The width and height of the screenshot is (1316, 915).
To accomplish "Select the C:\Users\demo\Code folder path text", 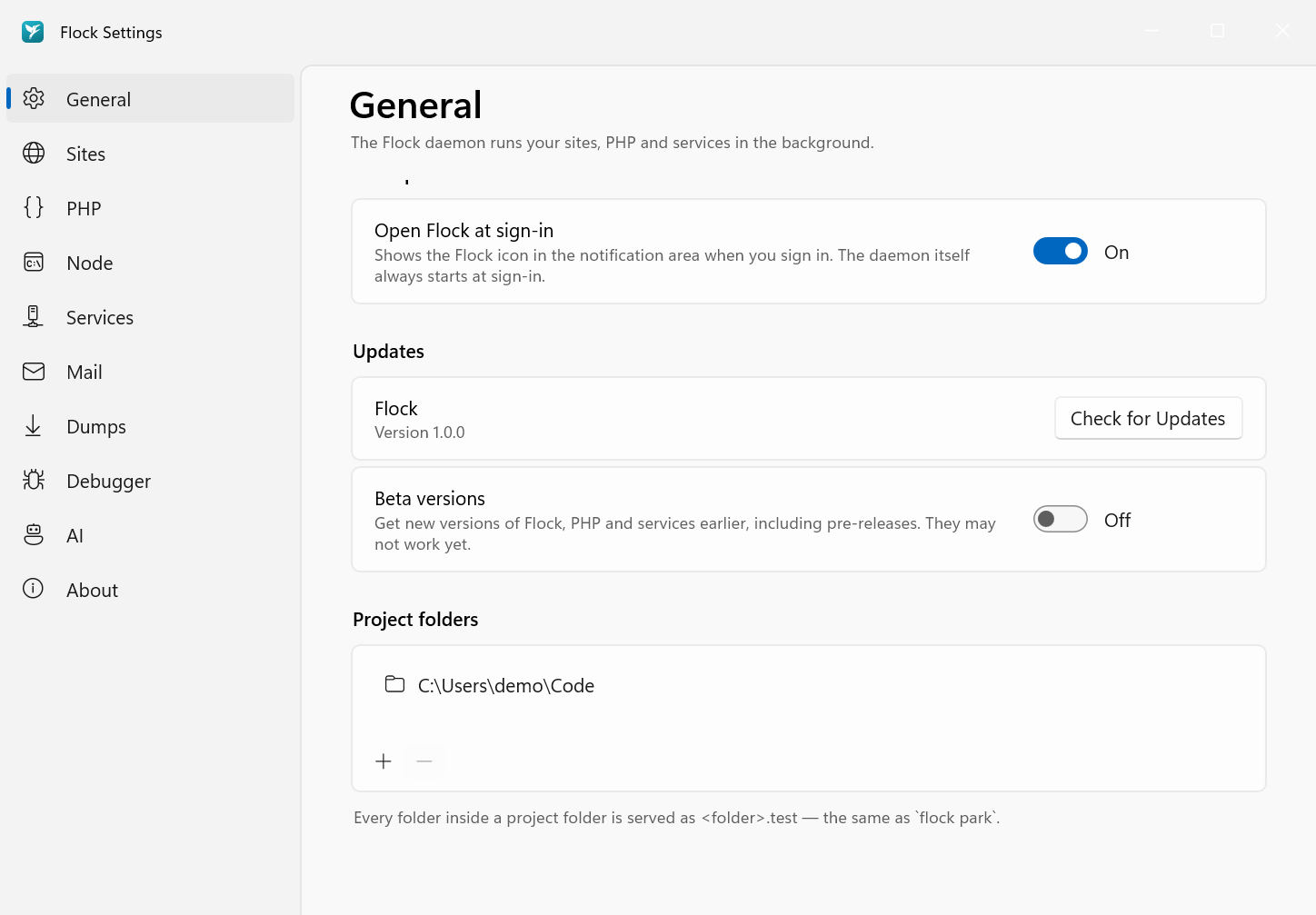I will 506,686.
